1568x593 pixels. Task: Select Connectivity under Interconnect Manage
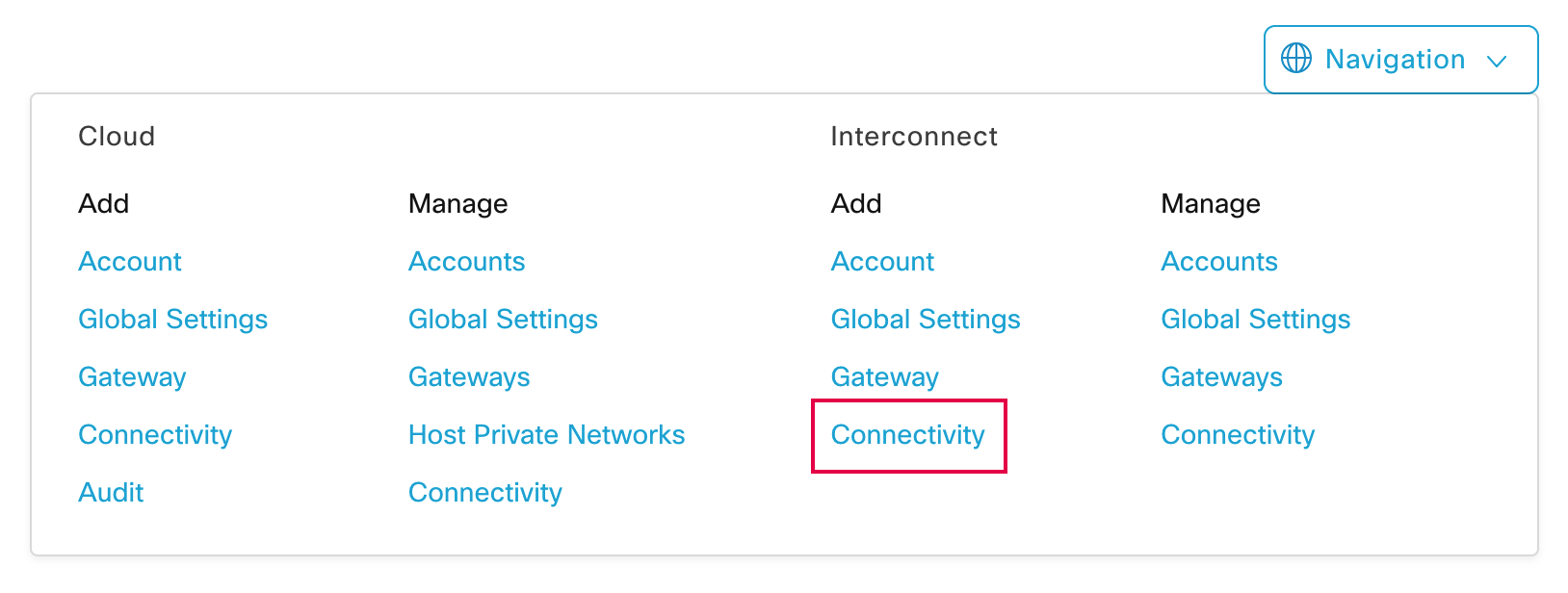tap(1238, 434)
